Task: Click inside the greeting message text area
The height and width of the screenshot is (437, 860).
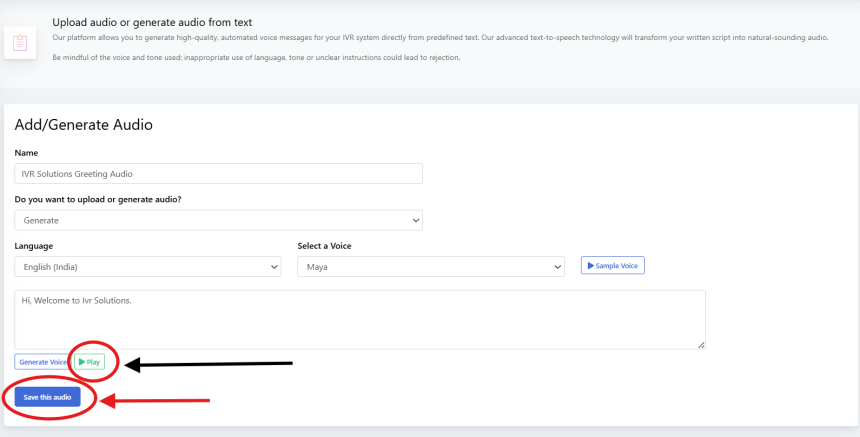Action: pos(360,320)
